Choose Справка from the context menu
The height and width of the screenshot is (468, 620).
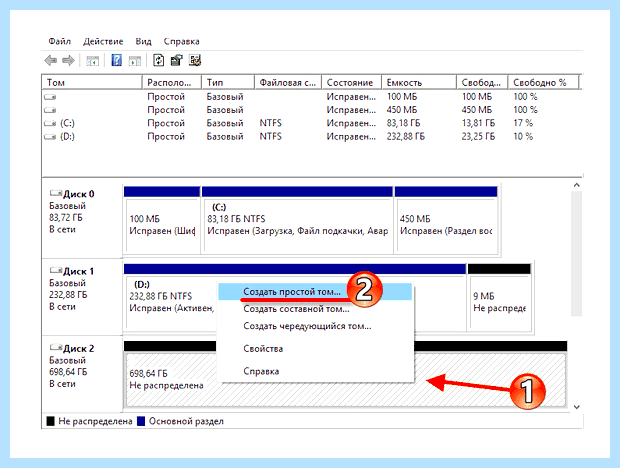(x=315, y=371)
